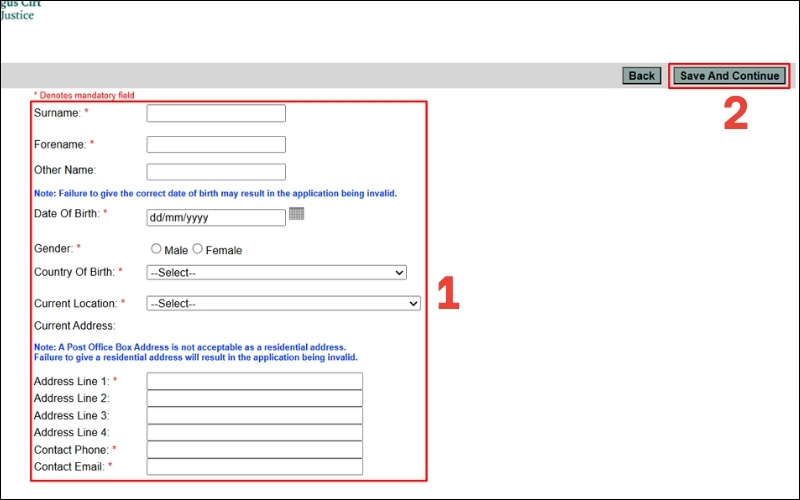Screen dimensions: 800x500
Task: Click the Address Line 4 input
Action: (254, 432)
